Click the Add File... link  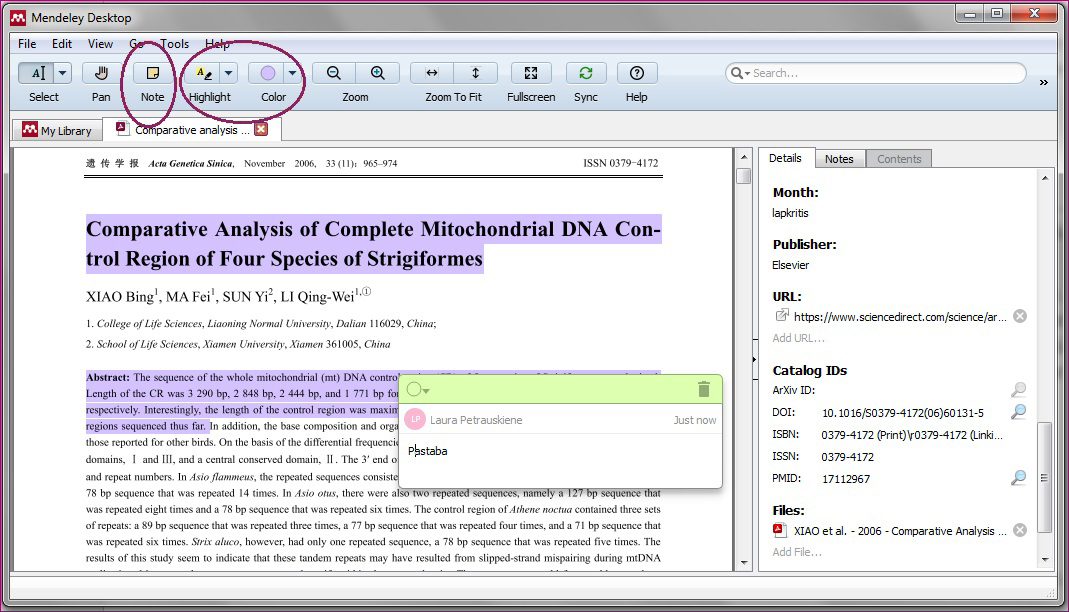click(x=797, y=552)
